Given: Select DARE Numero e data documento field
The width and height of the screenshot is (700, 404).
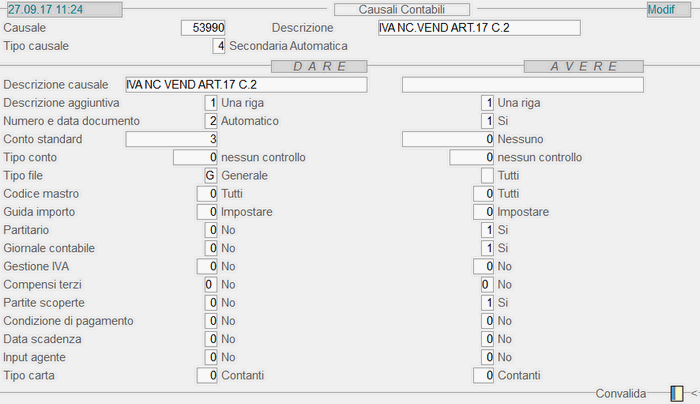Looking at the screenshot, I should (210, 121).
